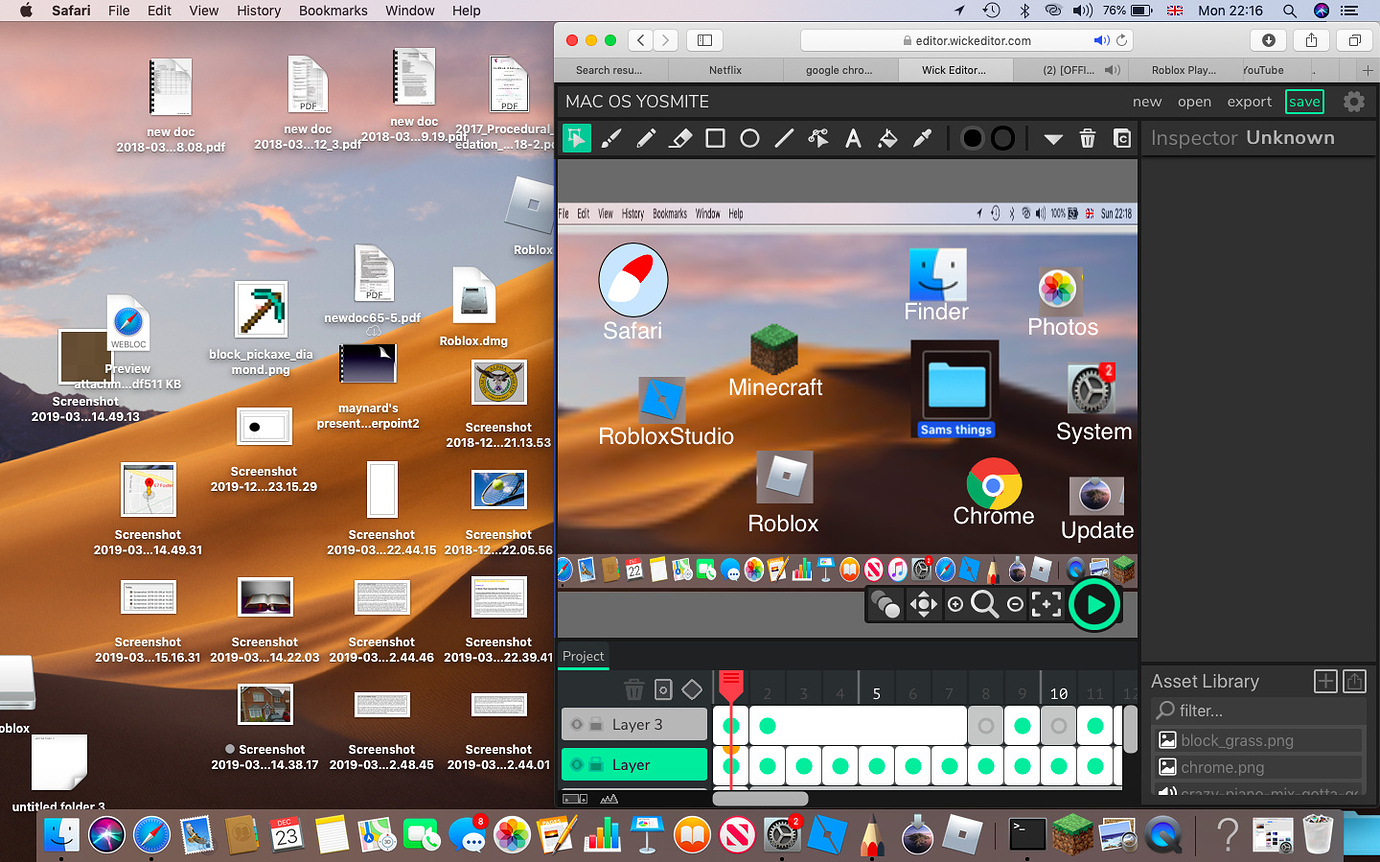Select the Text tool
Screen dimensions: 1380x862
[853, 138]
